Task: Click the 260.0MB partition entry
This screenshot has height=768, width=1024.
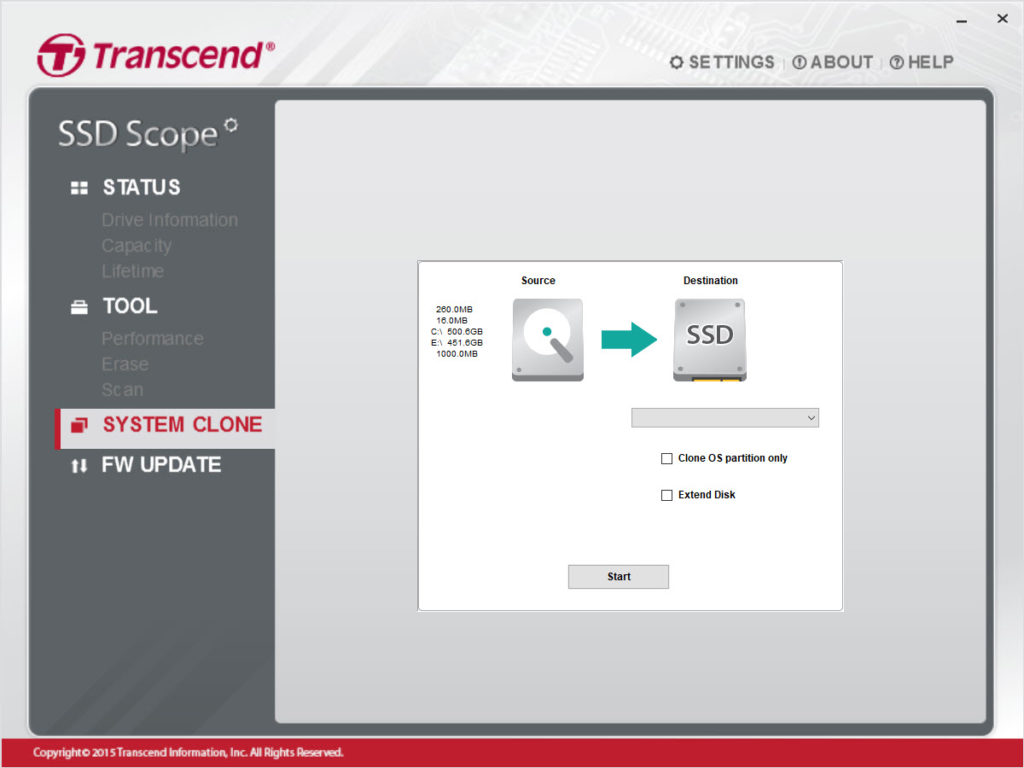Action: tap(455, 310)
